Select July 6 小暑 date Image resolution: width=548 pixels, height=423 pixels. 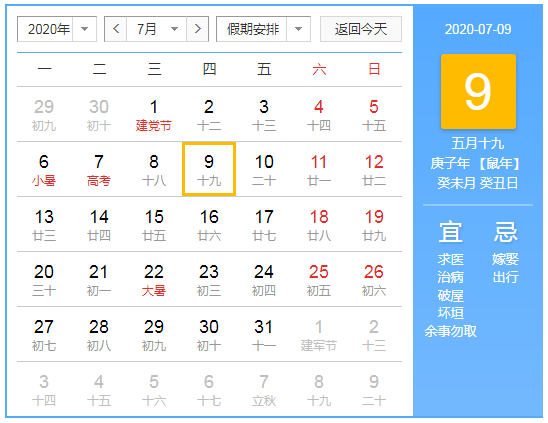44,170
